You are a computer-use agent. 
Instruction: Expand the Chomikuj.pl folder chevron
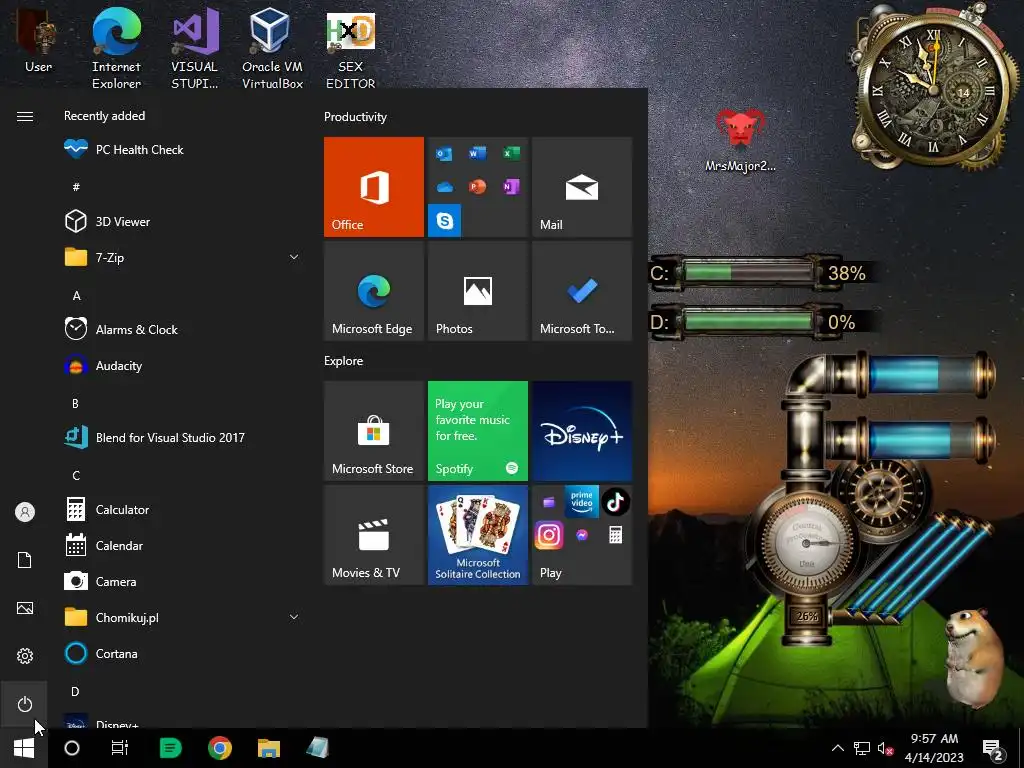pos(294,617)
